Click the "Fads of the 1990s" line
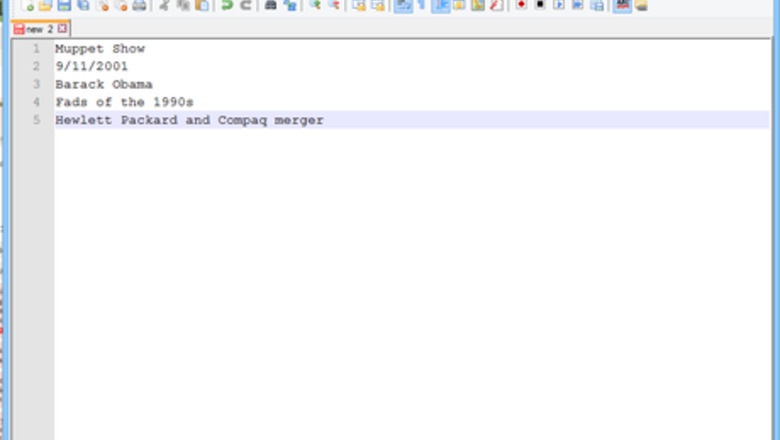 point(124,102)
